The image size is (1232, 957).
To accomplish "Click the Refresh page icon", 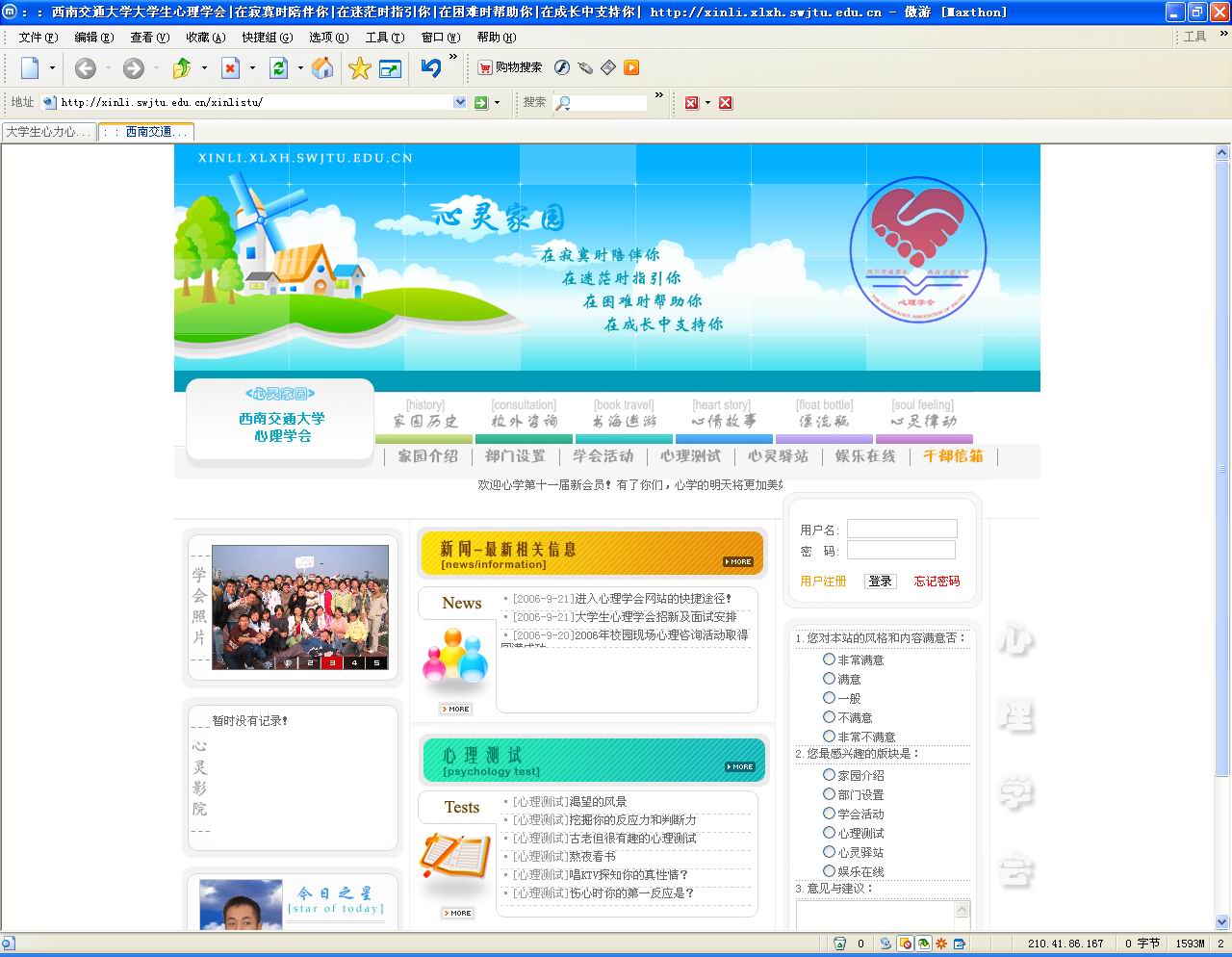I will pos(279,67).
